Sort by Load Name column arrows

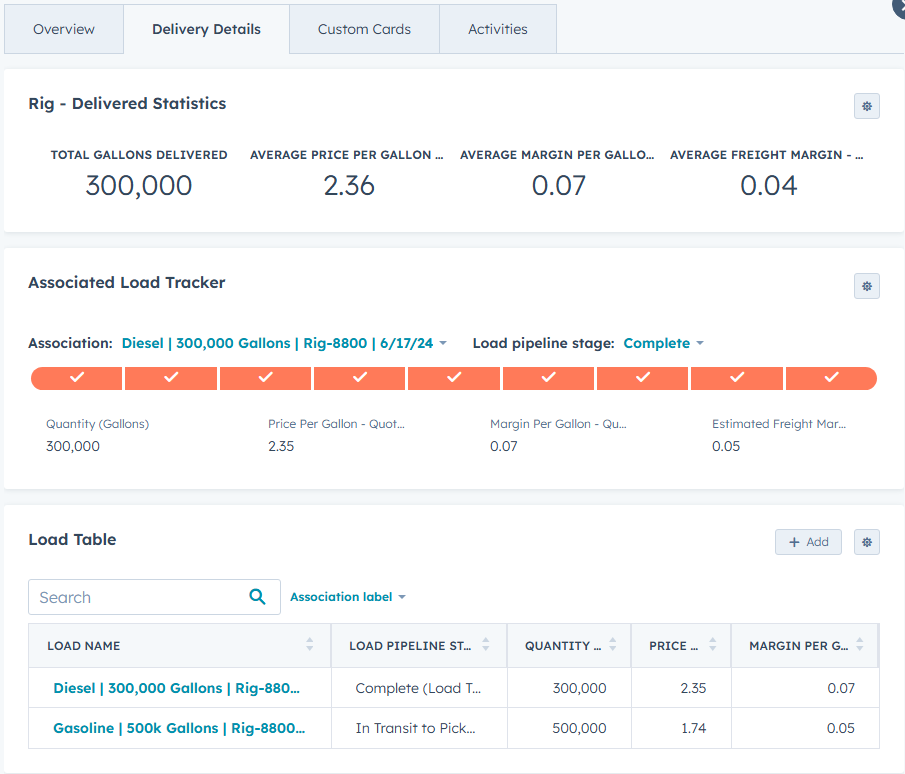click(x=309, y=645)
